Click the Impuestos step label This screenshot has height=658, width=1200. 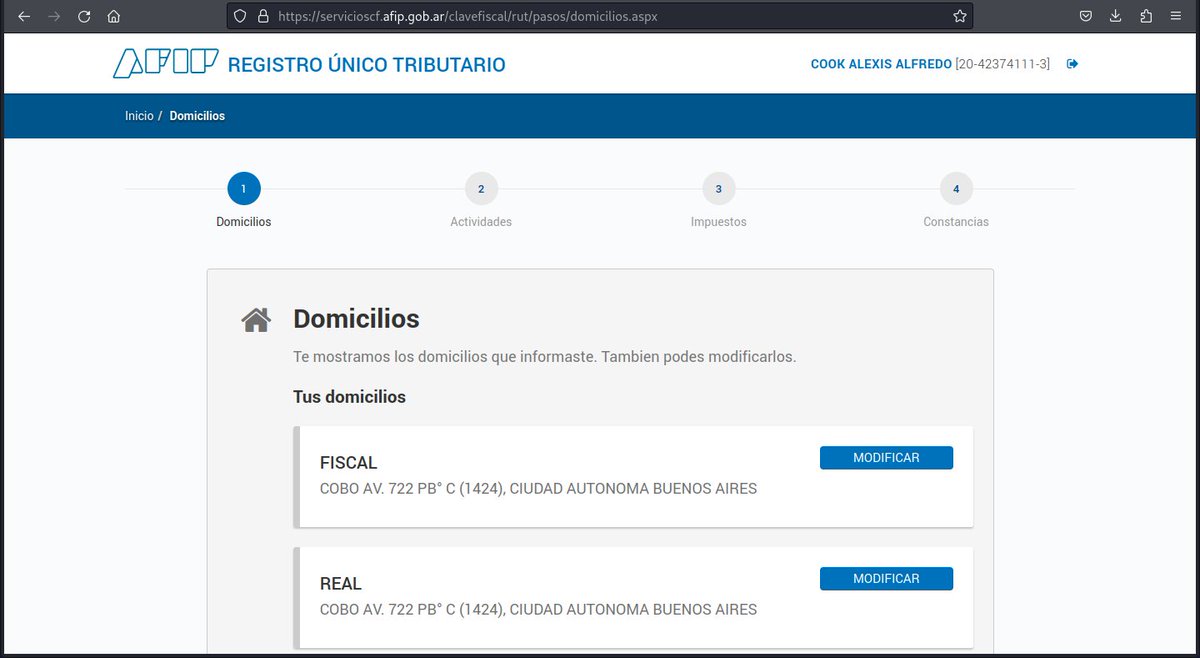(x=719, y=222)
